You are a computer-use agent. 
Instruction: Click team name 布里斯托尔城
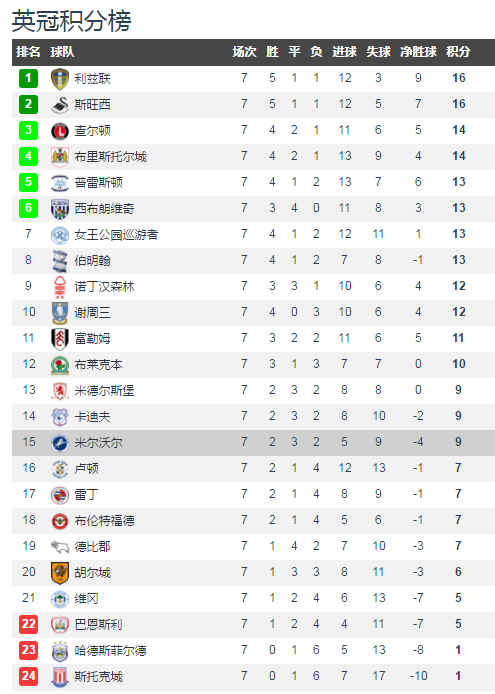pyautogui.click(x=110, y=157)
